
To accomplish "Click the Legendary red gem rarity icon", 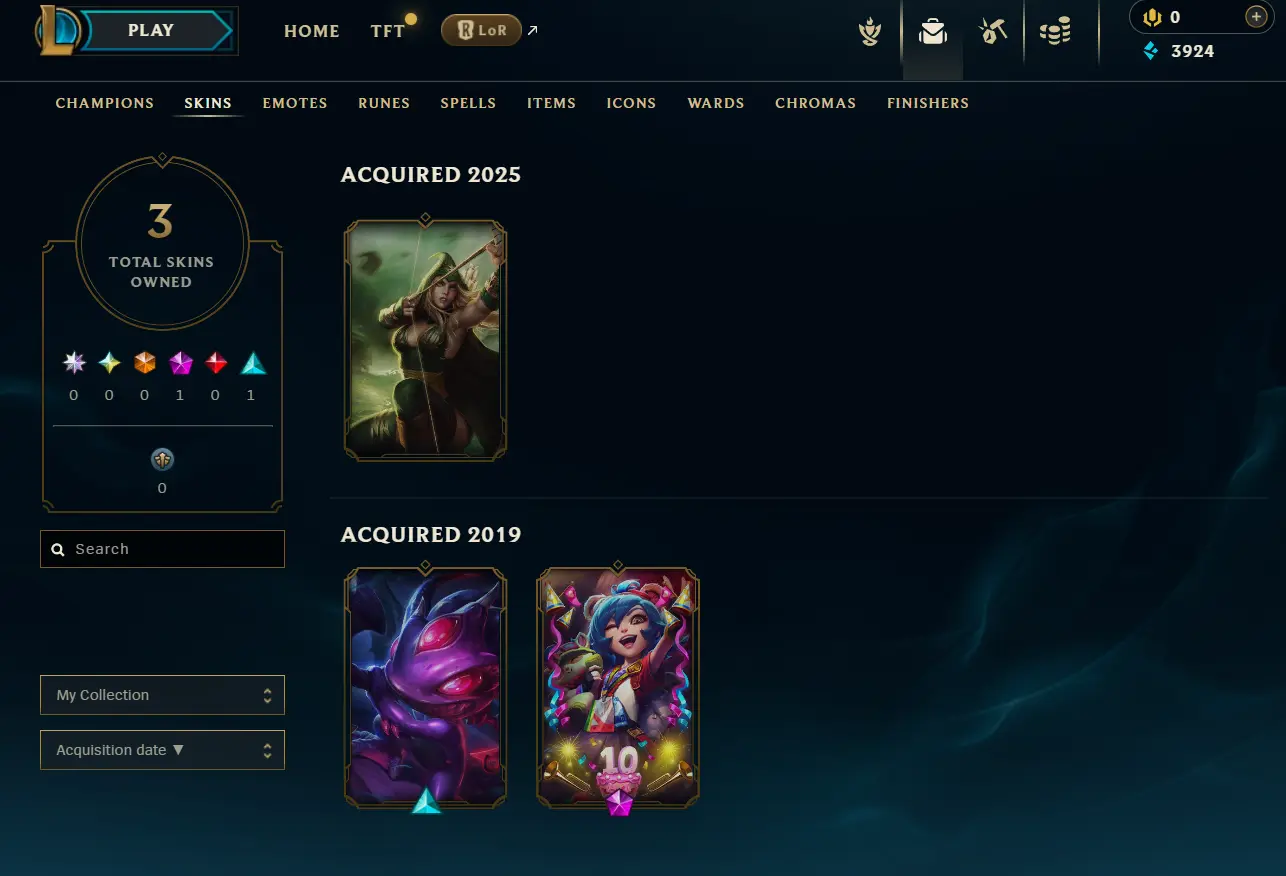I will pyautogui.click(x=216, y=363).
